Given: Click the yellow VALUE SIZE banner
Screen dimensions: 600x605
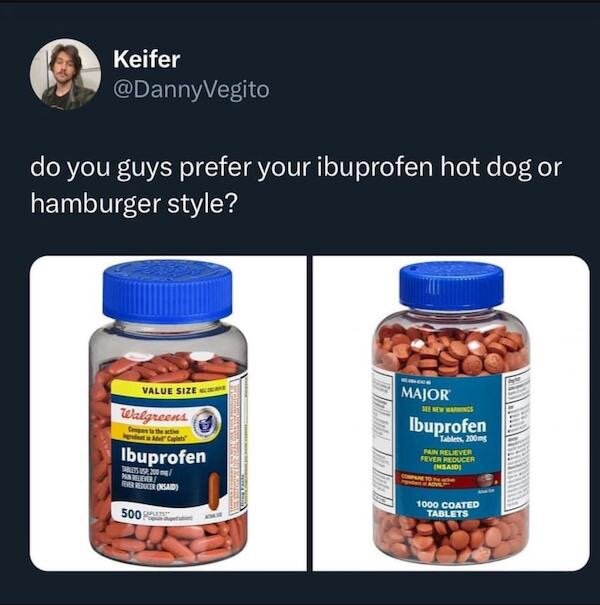Looking at the screenshot, I should coord(170,390).
